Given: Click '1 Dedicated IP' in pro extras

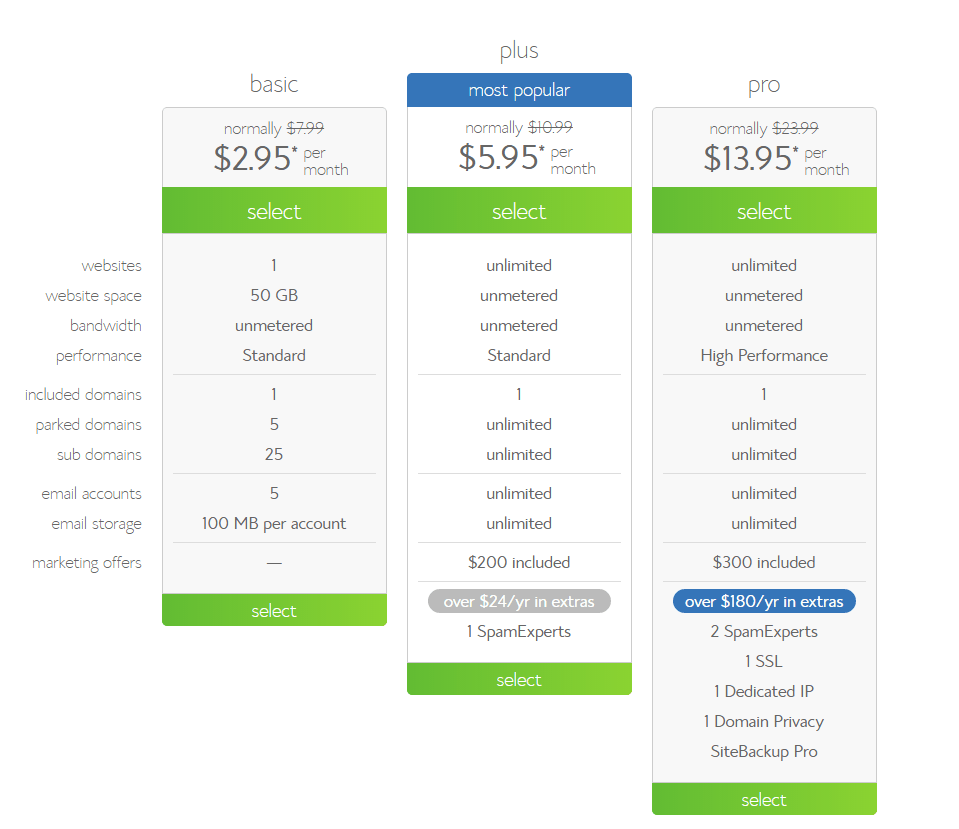Looking at the screenshot, I should pos(764,691).
